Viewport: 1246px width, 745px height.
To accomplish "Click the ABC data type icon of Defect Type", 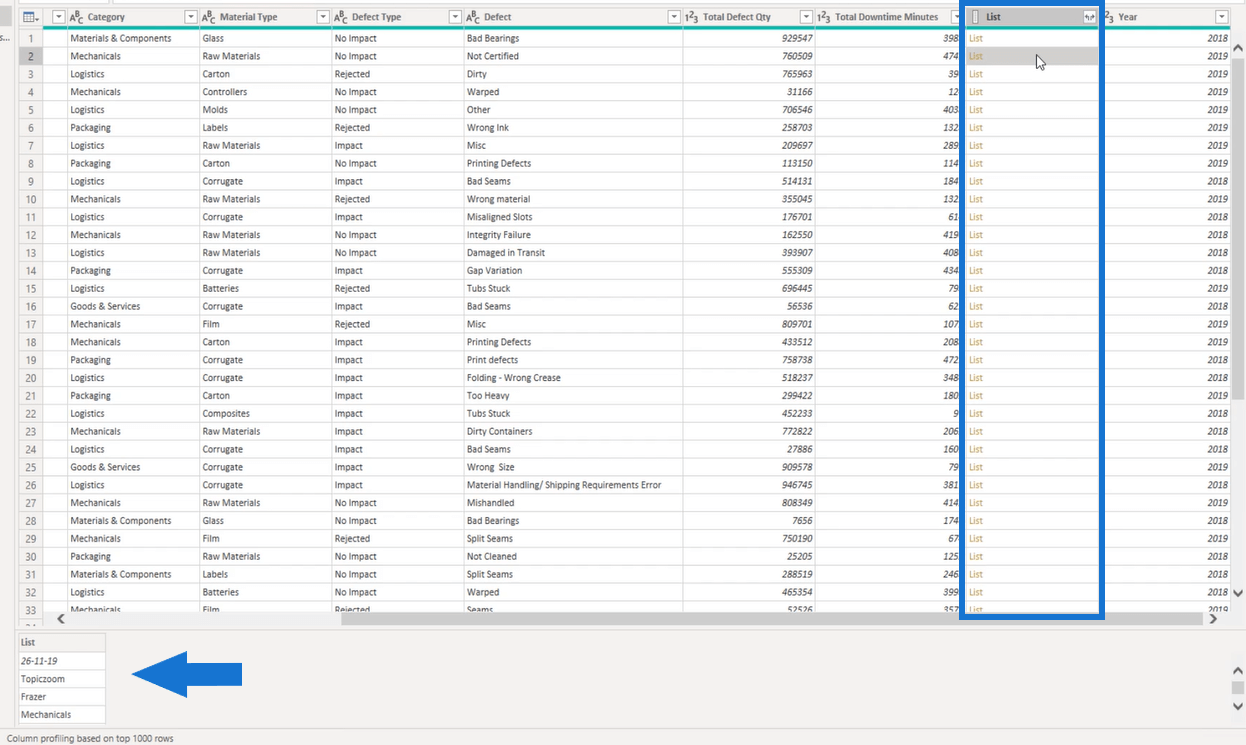I will click(x=340, y=17).
